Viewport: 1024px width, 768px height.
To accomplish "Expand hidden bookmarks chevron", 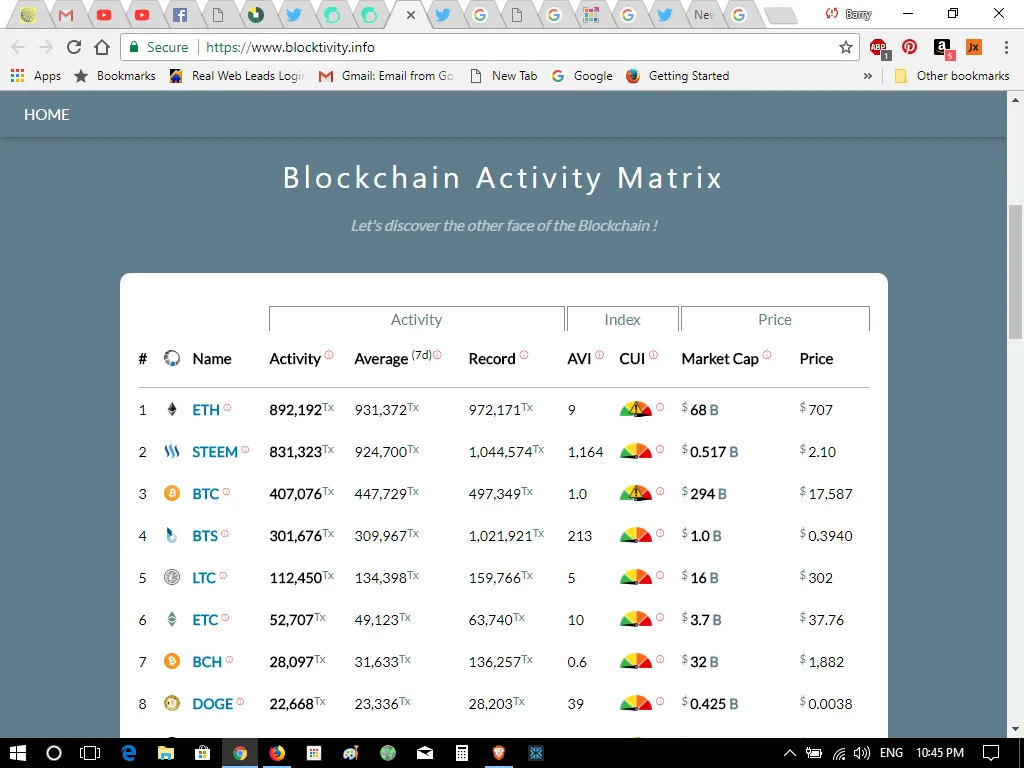I will pos(867,76).
